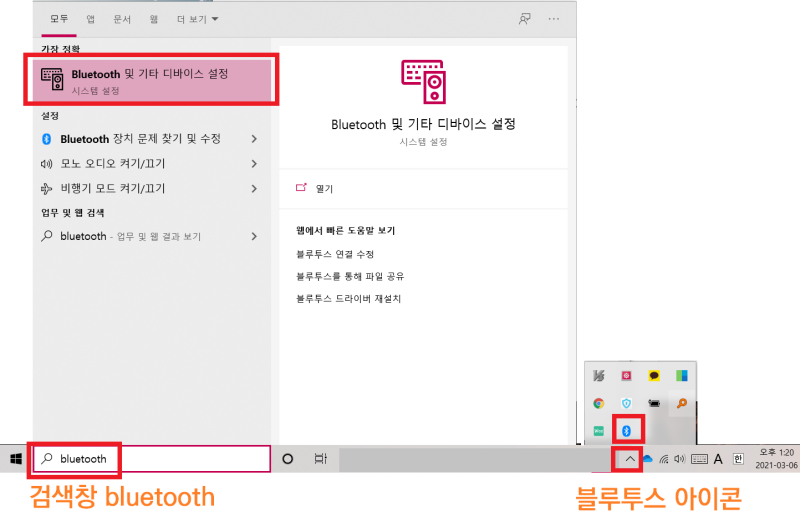
Task: Click the speaker icon beside 모노 오디오
Action: point(46,164)
